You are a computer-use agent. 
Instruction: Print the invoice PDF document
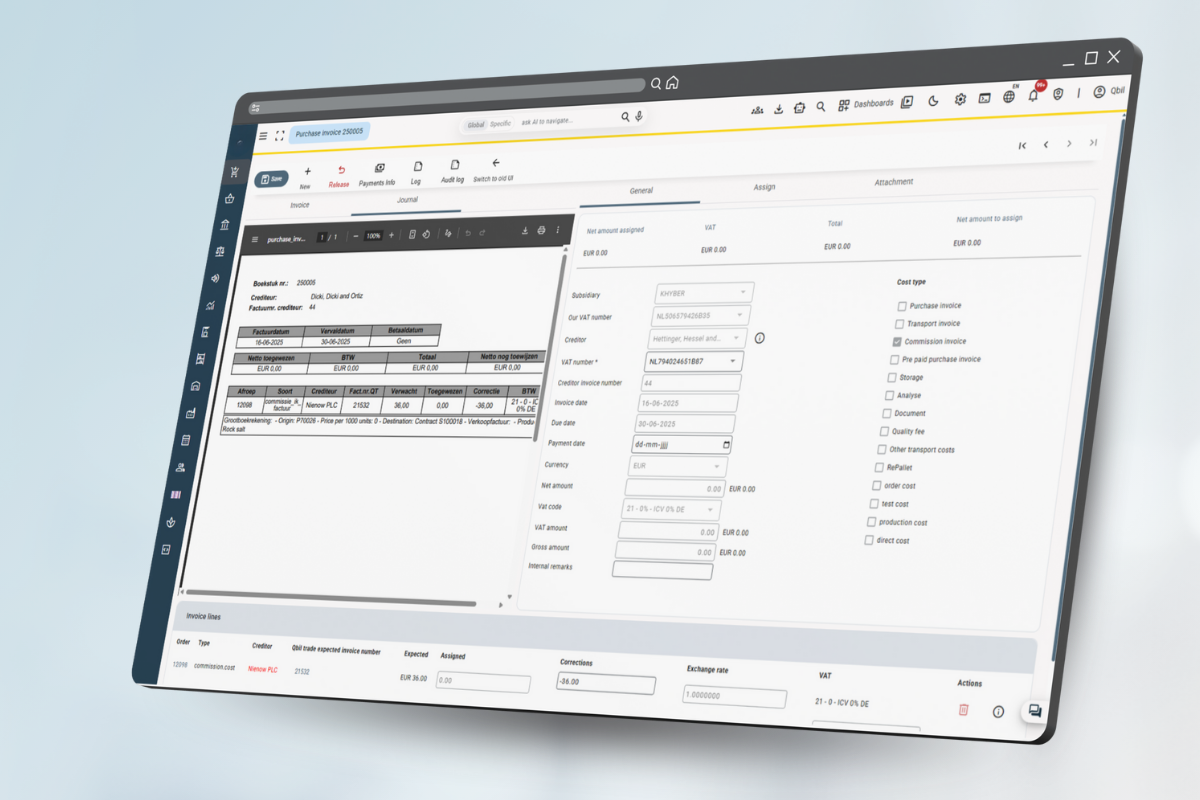[x=541, y=231]
